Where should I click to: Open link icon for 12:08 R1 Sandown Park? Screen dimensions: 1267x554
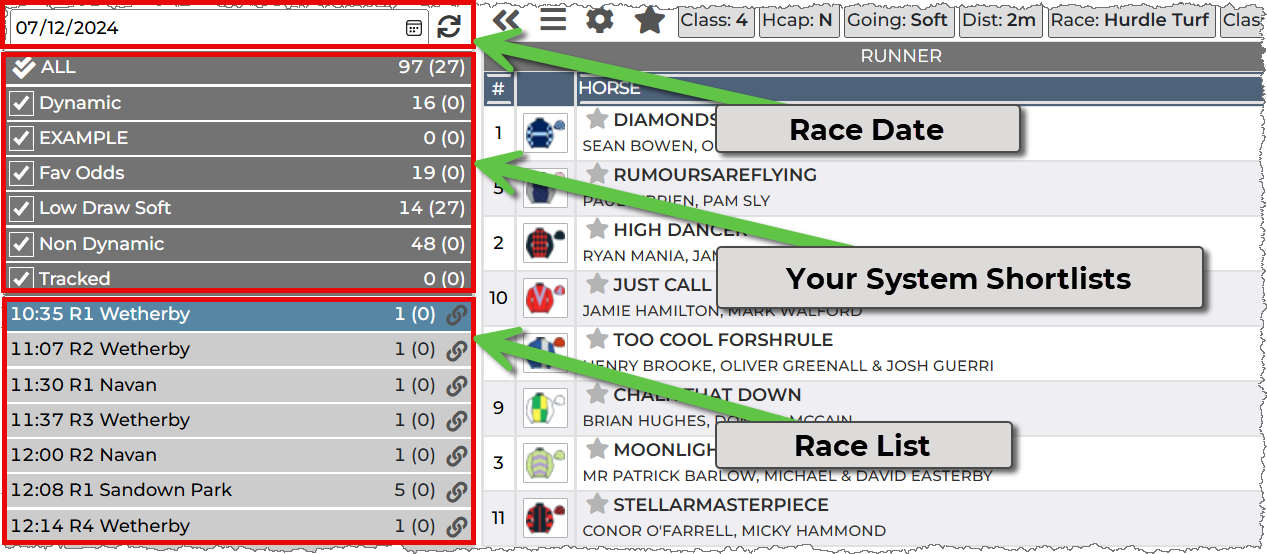pyautogui.click(x=457, y=491)
